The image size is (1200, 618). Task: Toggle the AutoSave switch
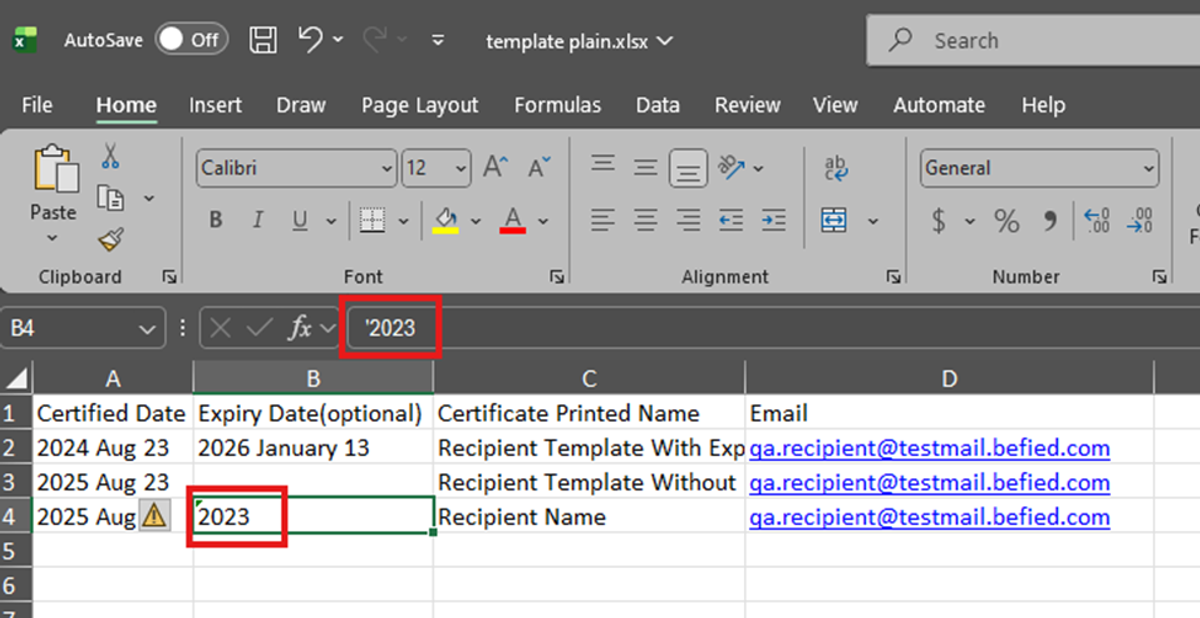[x=192, y=40]
